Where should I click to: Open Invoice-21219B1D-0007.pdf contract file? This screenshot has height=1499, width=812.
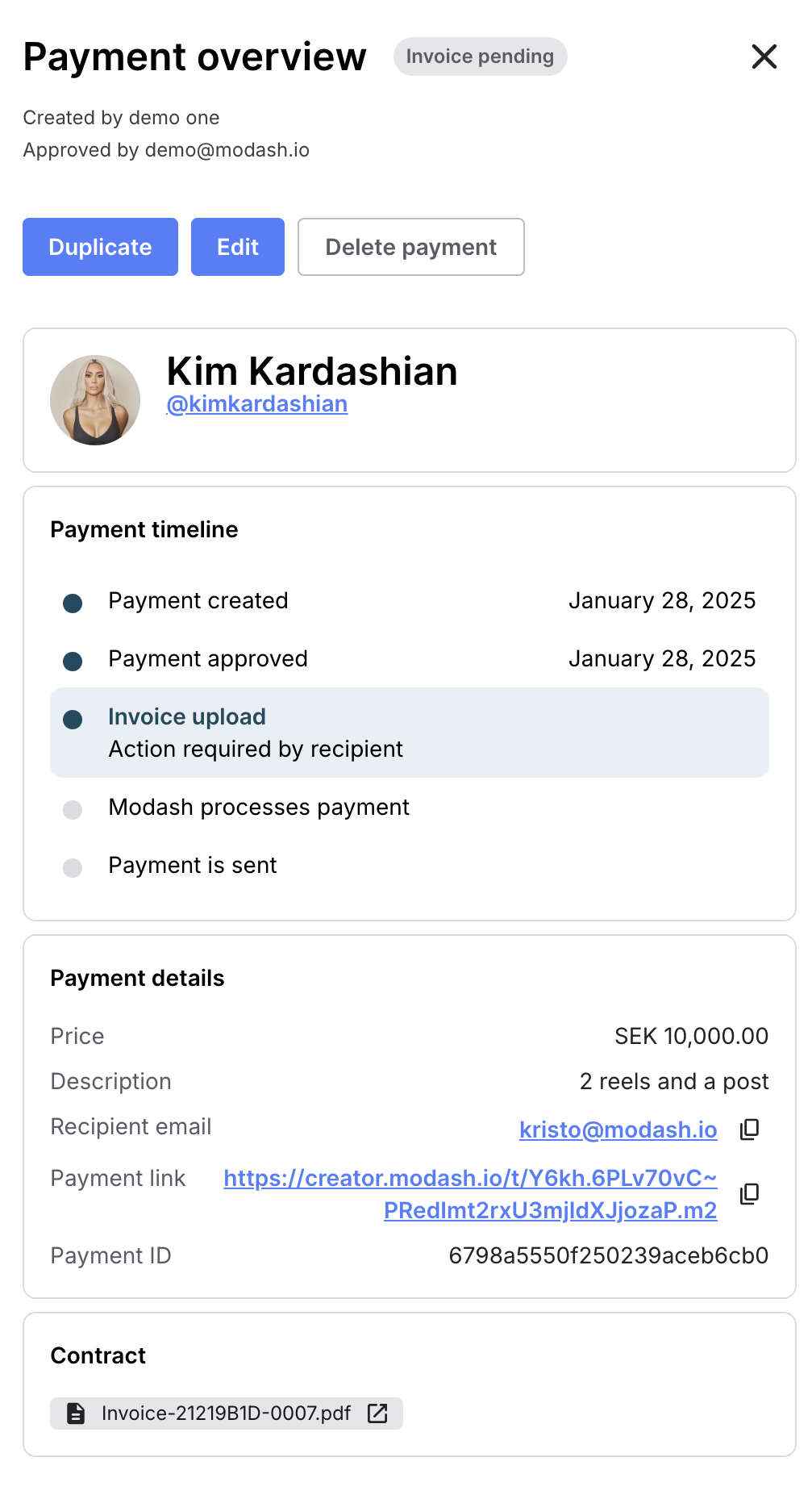click(x=226, y=1413)
